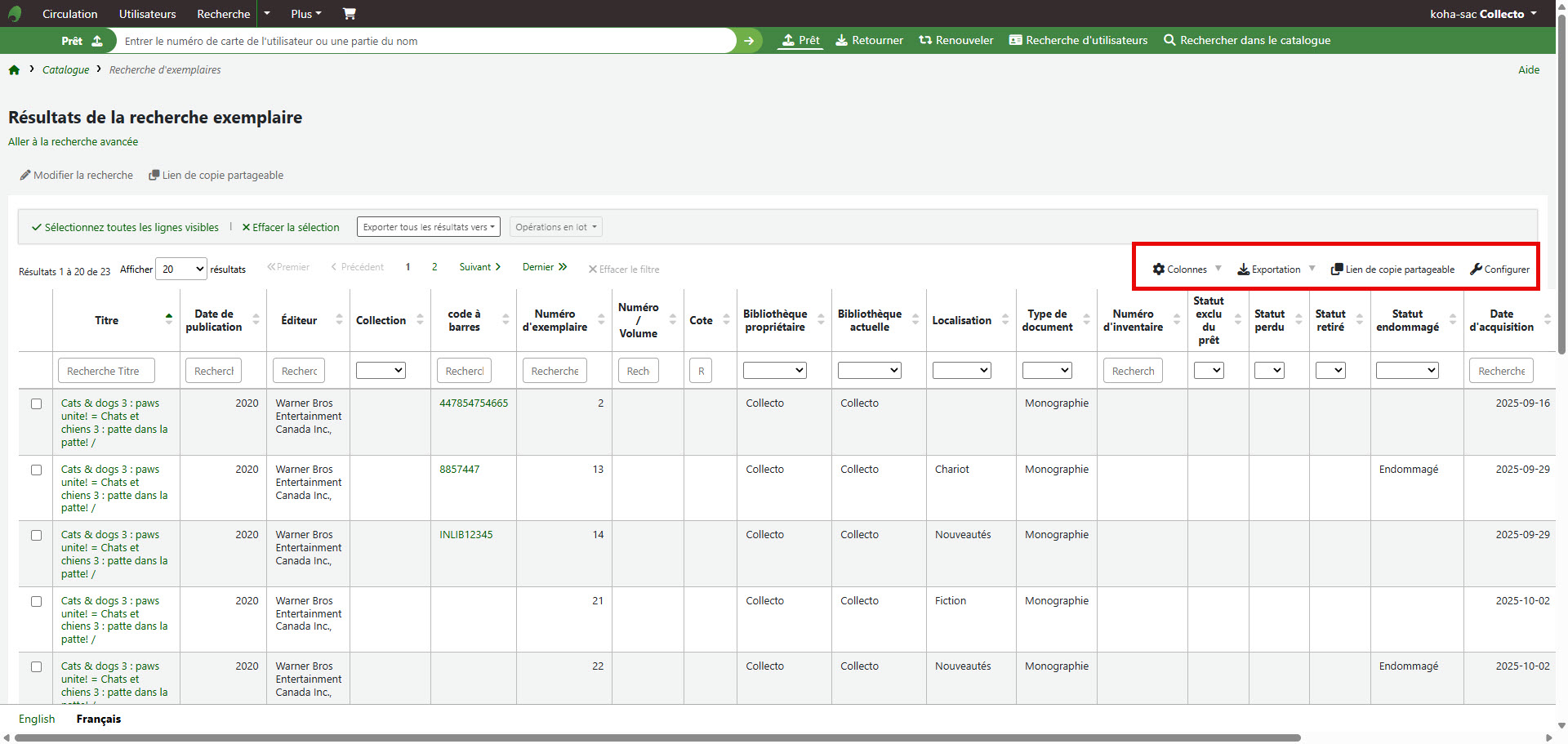Screen dimensions: 1568x744
Task: Open the shopping cart icon
Action: coord(349,14)
